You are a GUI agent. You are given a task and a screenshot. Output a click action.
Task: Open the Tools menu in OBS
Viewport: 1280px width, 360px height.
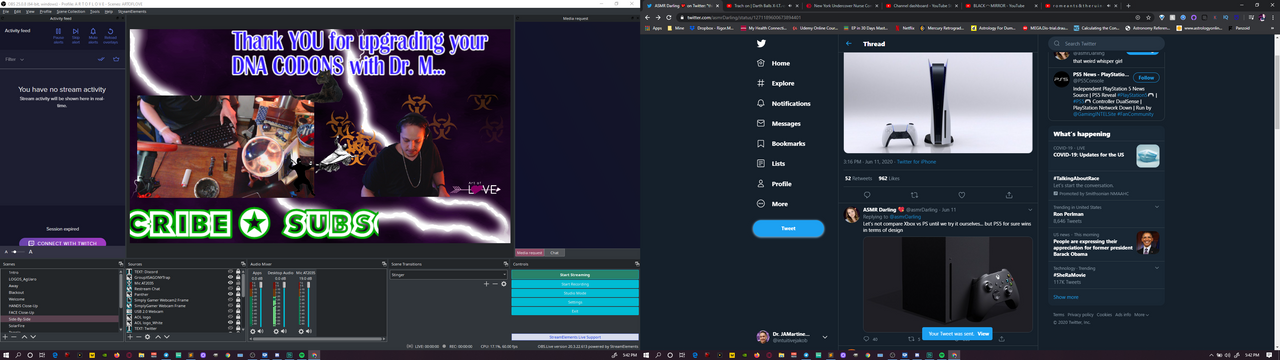coord(95,12)
